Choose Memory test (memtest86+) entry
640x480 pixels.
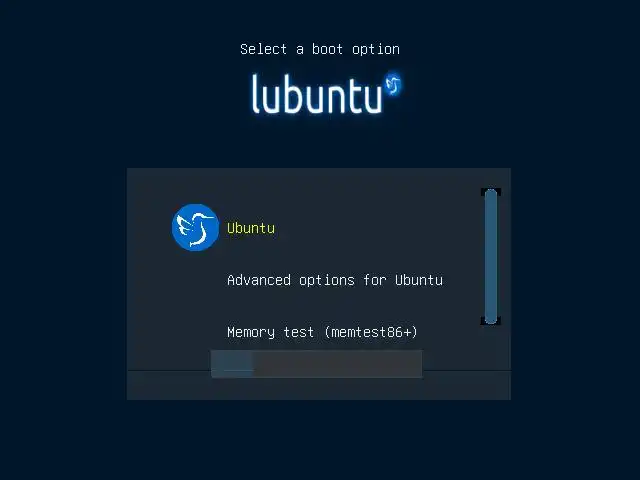pos(322,332)
